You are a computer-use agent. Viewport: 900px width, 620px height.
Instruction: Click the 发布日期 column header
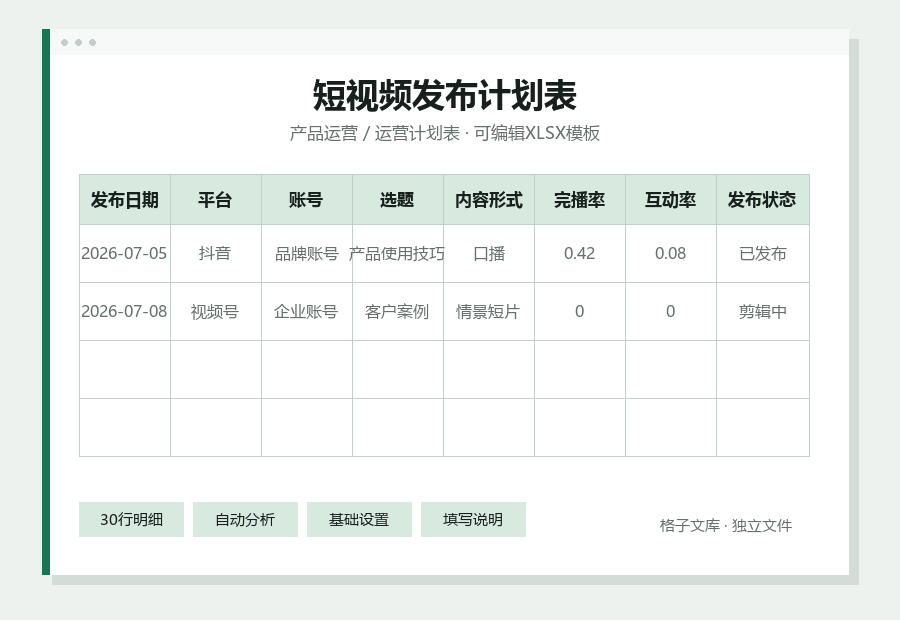(125, 200)
